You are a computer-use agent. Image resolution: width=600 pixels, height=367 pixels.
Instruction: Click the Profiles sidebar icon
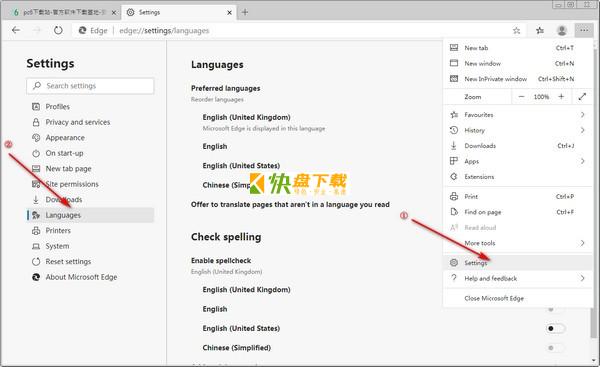(x=36, y=106)
